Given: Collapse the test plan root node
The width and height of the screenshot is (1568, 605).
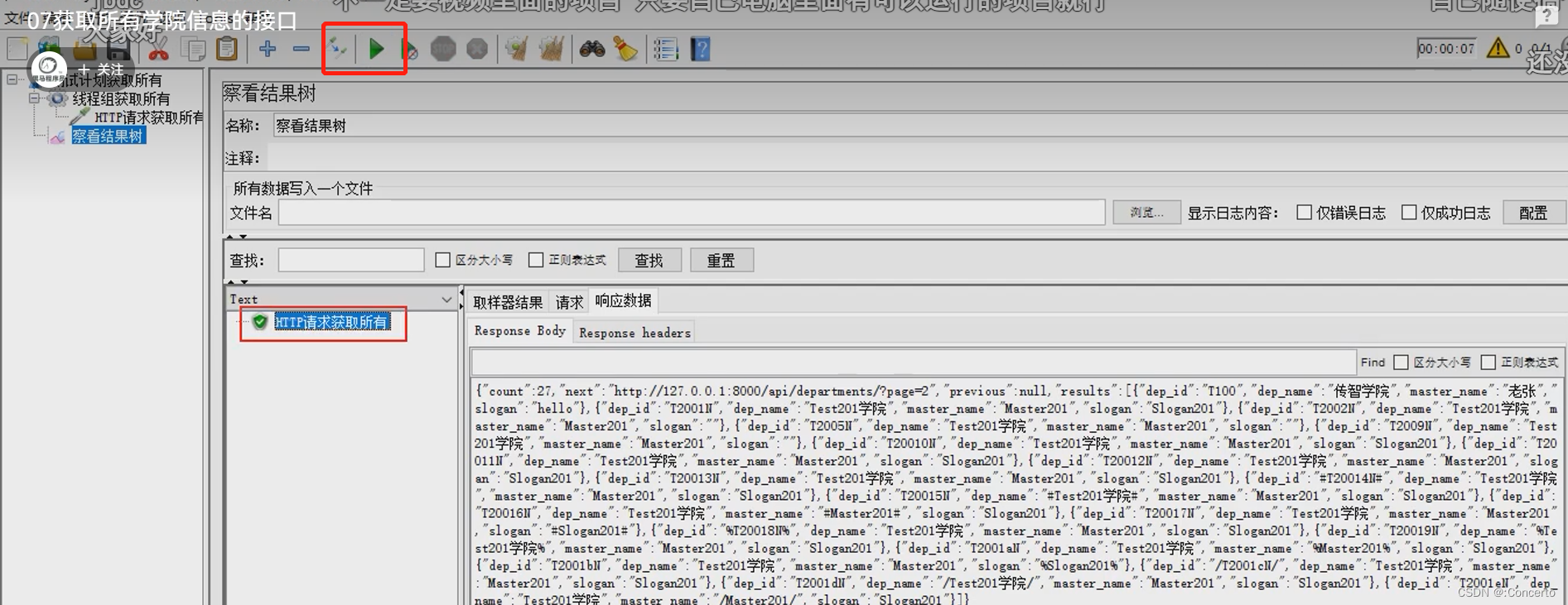Looking at the screenshot, I should pos(12,79).
